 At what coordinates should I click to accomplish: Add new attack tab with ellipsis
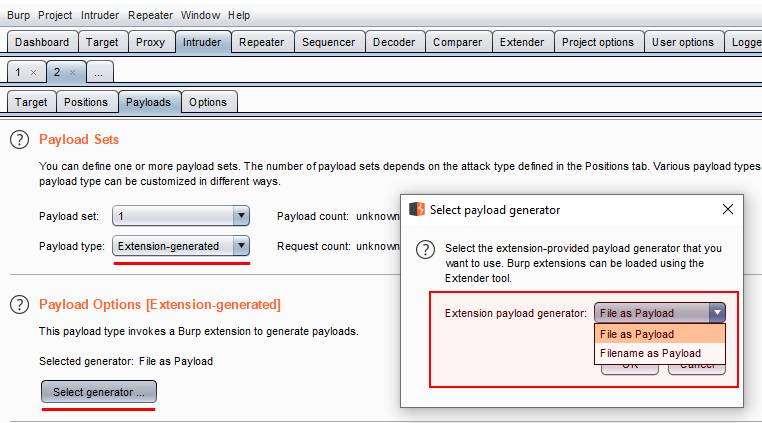click(99, 72)
